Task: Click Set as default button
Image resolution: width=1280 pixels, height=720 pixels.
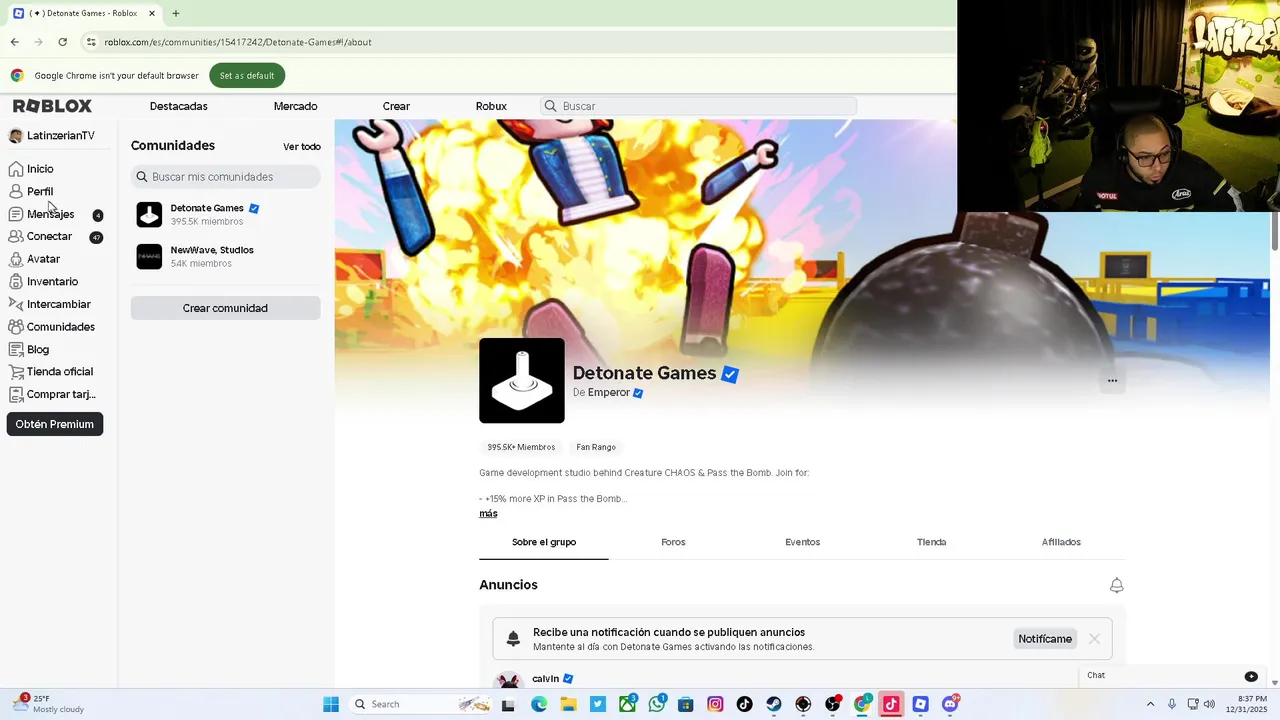Action: click(247, 75)
